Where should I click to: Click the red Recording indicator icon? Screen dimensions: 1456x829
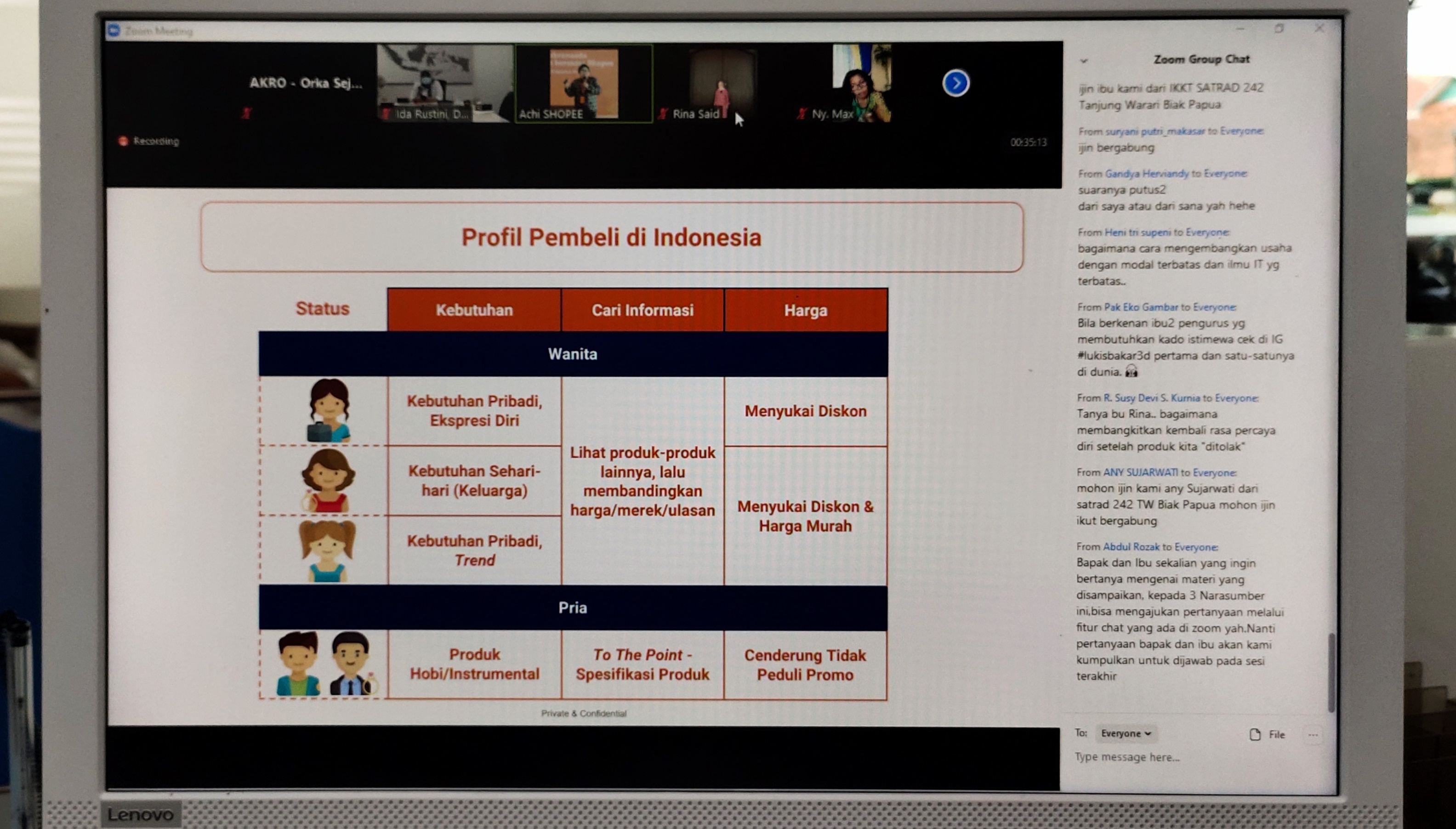pos(123,141)
